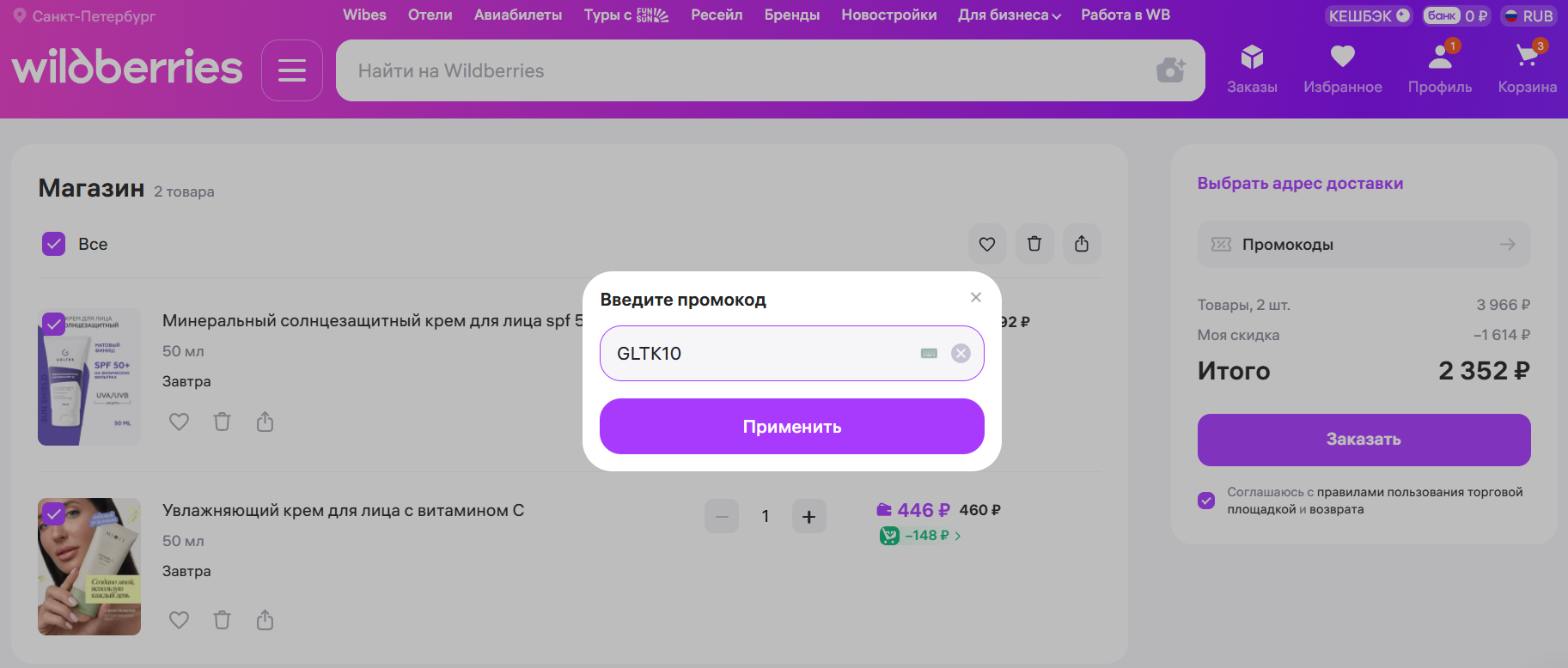
Task: Open Избранное favorites heart icon
Action: 1343,69
